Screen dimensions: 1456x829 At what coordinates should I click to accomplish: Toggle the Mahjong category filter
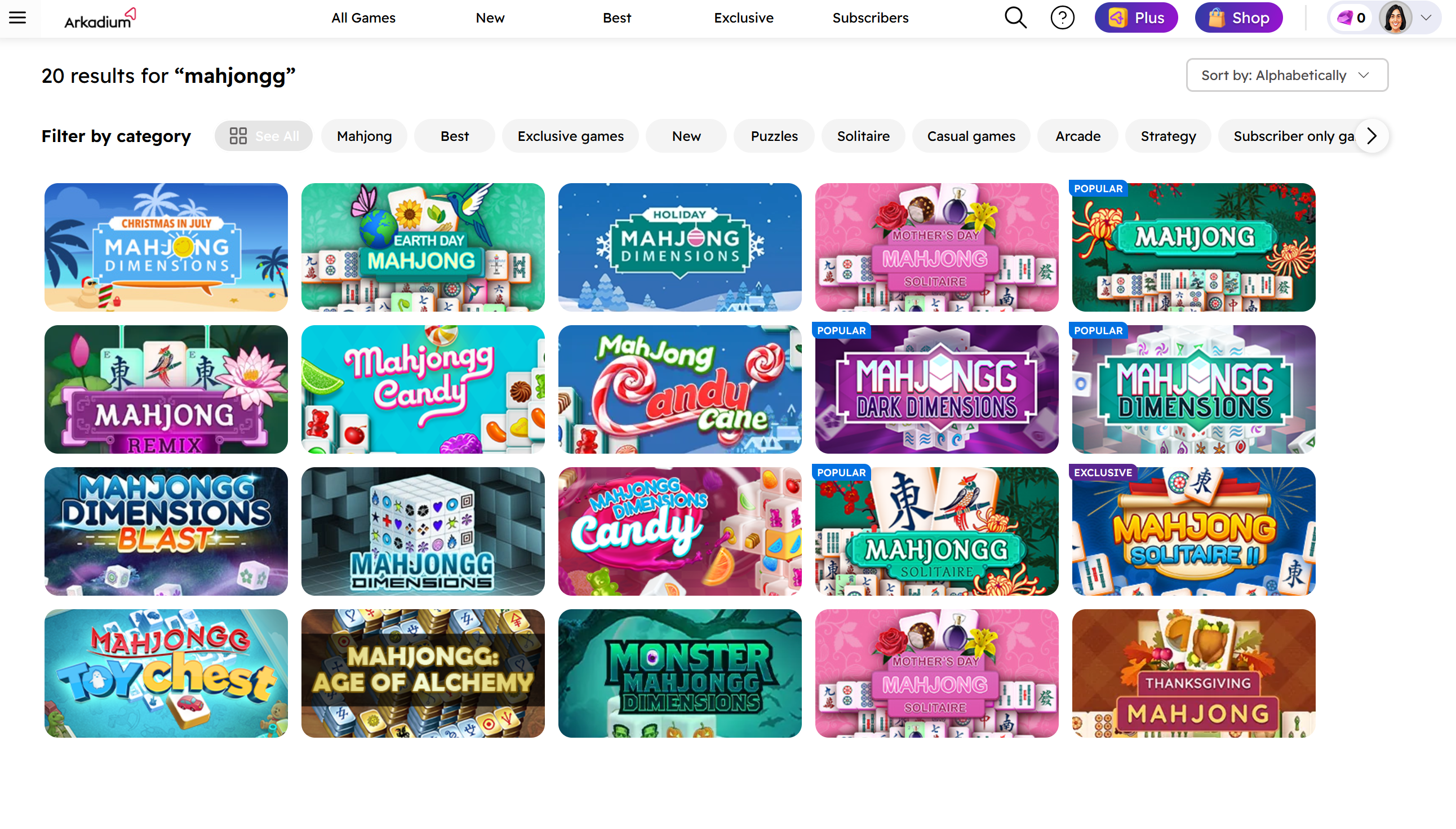(365, 136)
